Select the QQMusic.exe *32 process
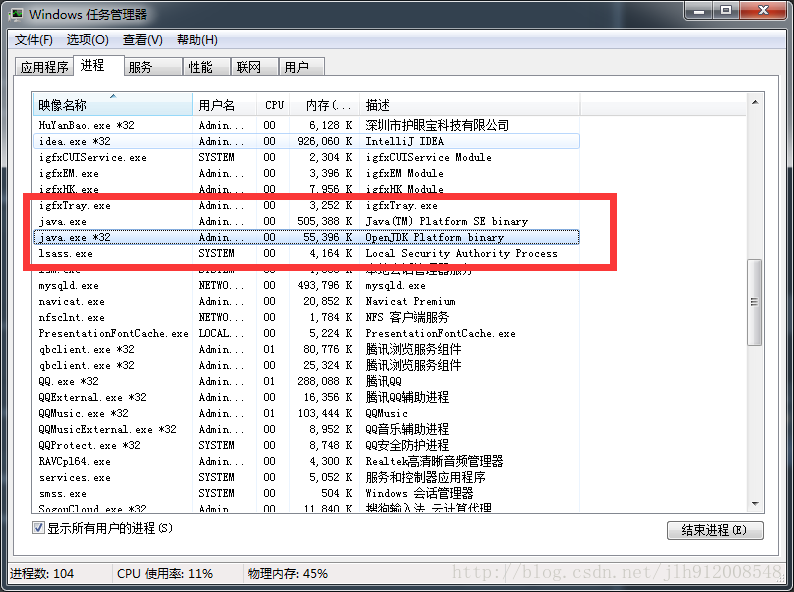 (x=306, y=413)
